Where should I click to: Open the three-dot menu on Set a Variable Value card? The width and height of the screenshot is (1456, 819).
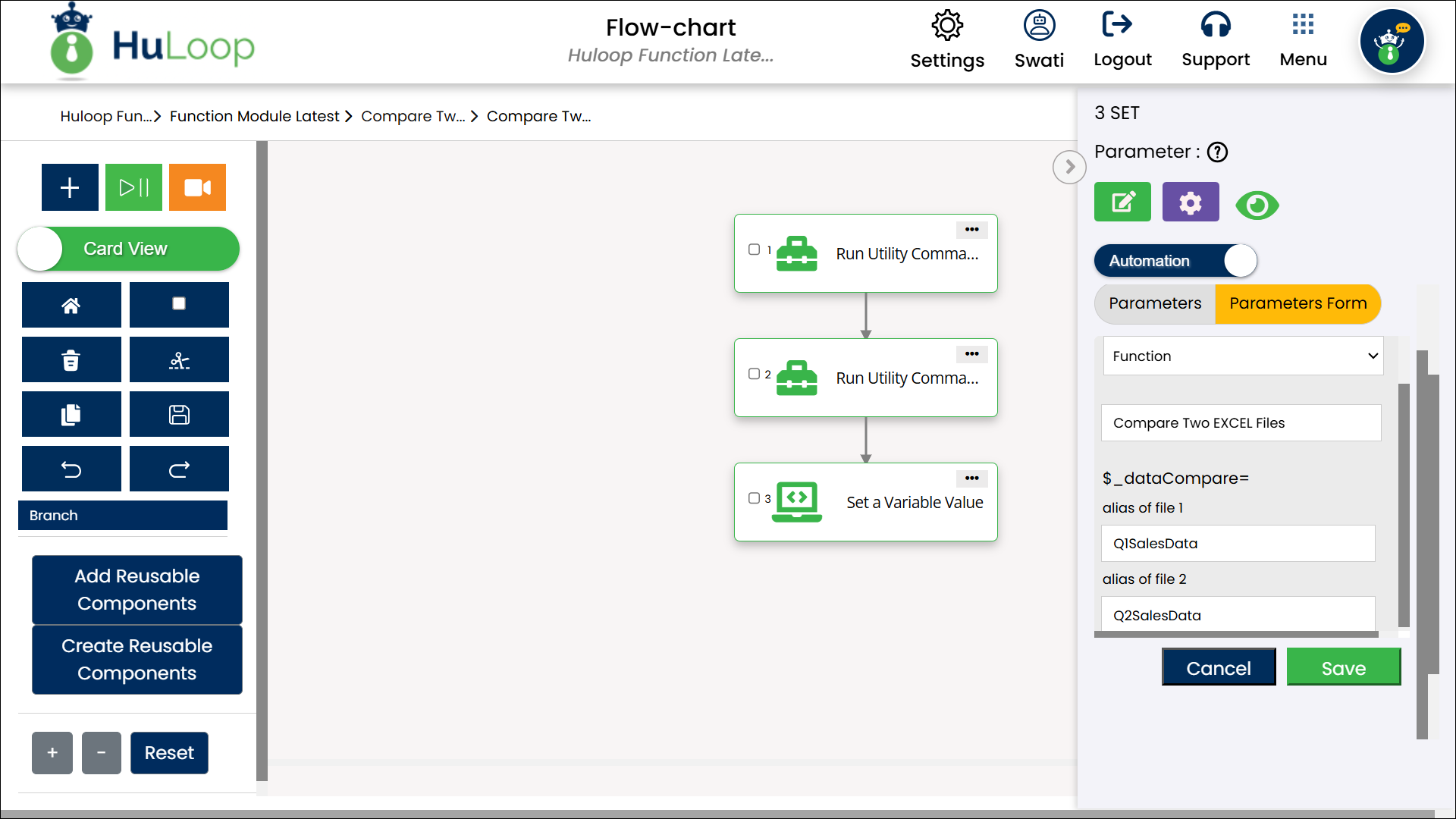coord(971,479)
